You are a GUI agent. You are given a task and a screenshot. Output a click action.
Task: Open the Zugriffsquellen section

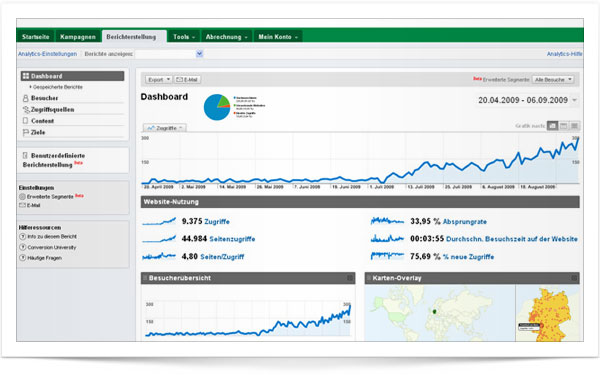tap(52, 110)
